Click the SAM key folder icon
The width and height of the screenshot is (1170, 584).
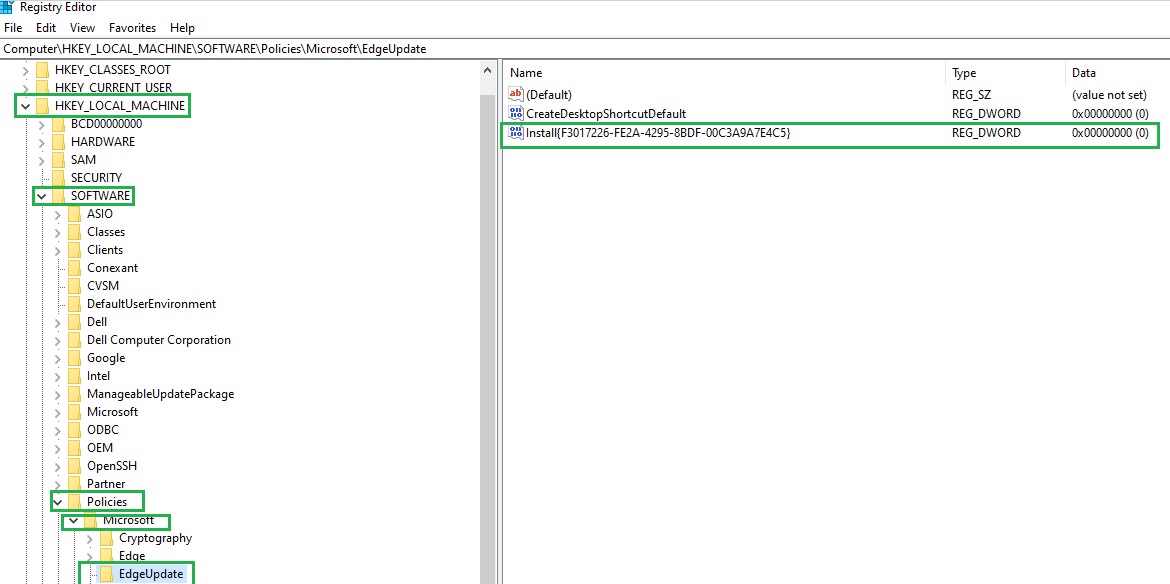(x=58, y=160)
